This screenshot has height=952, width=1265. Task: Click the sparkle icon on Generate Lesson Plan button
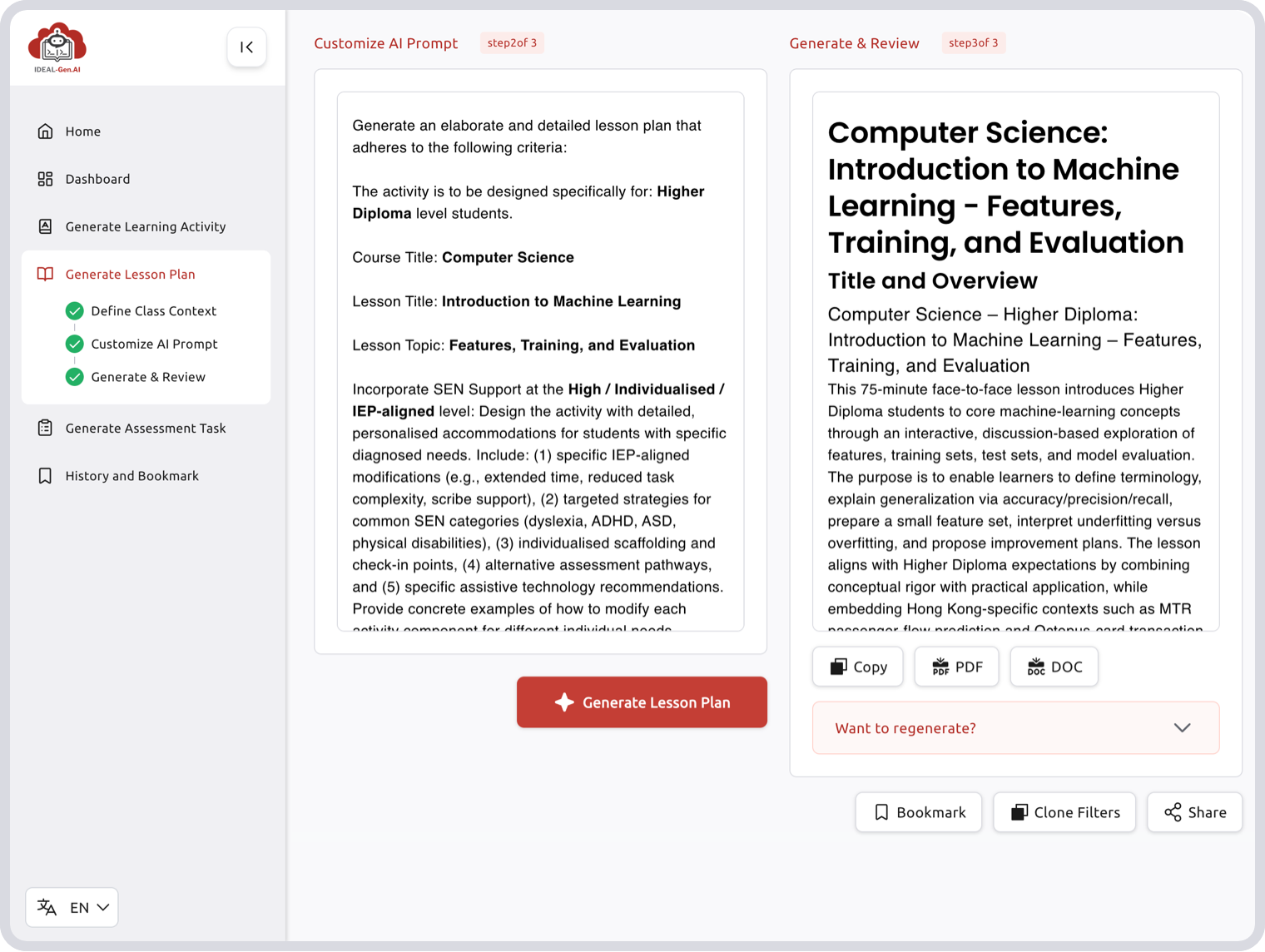coord(564,702)
